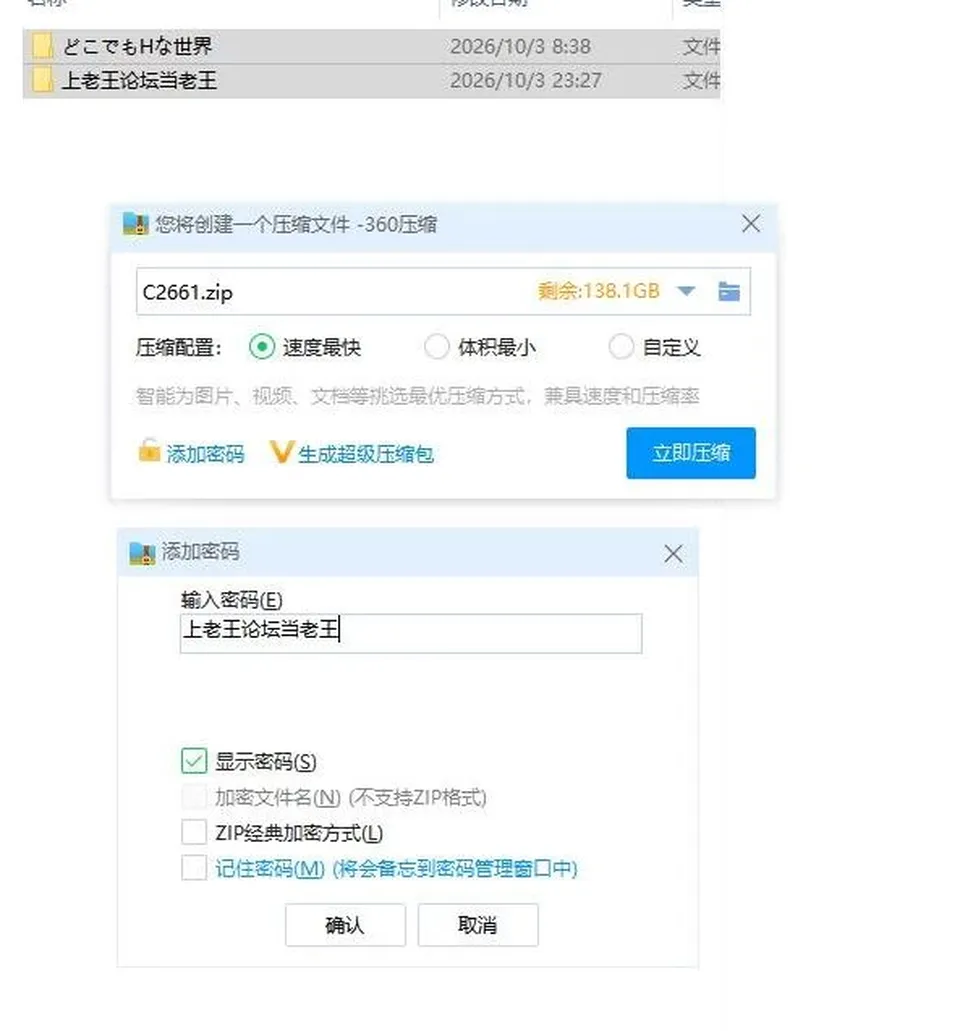960x1031 pixels.
Task: Select the どこでもHな世界 folder icon
Action: (43, 46)
